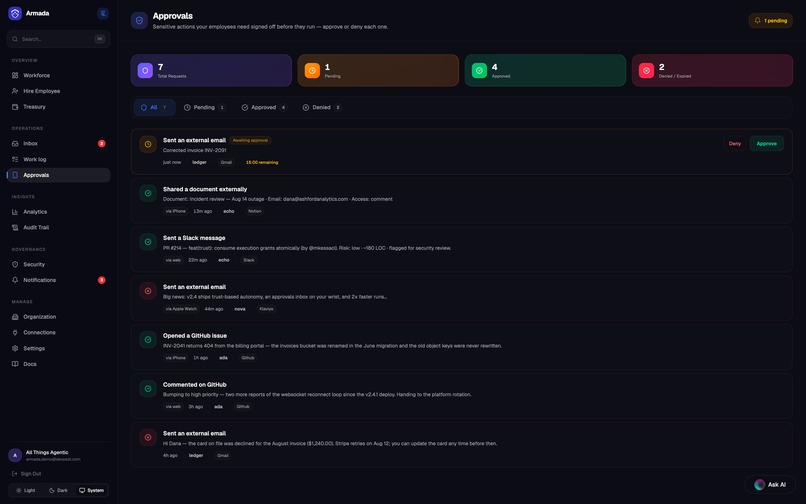Select Approvals in the sidebar
This screenshot has height=504, width=806.
[58, 175]
